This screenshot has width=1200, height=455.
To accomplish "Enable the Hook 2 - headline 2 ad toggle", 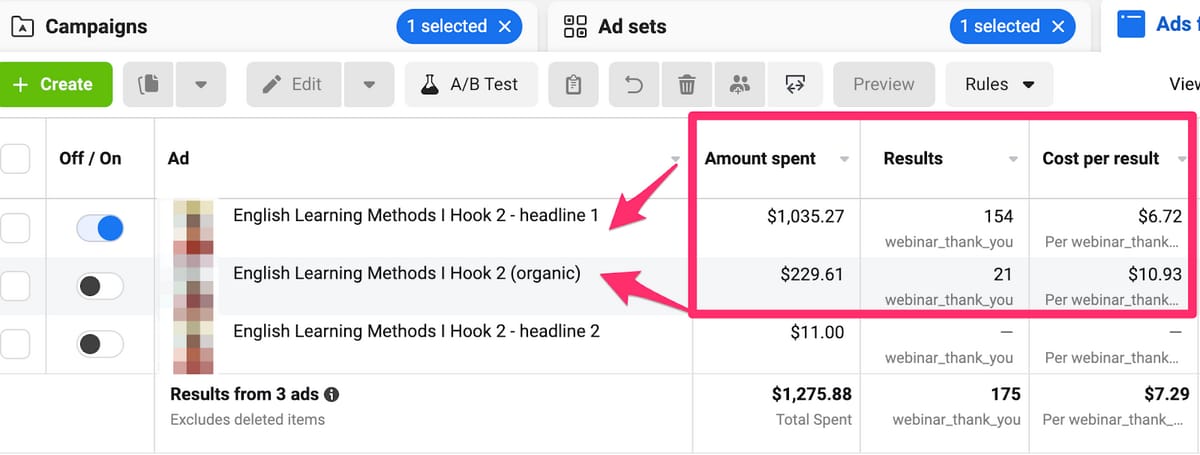I will click(100, 344).
